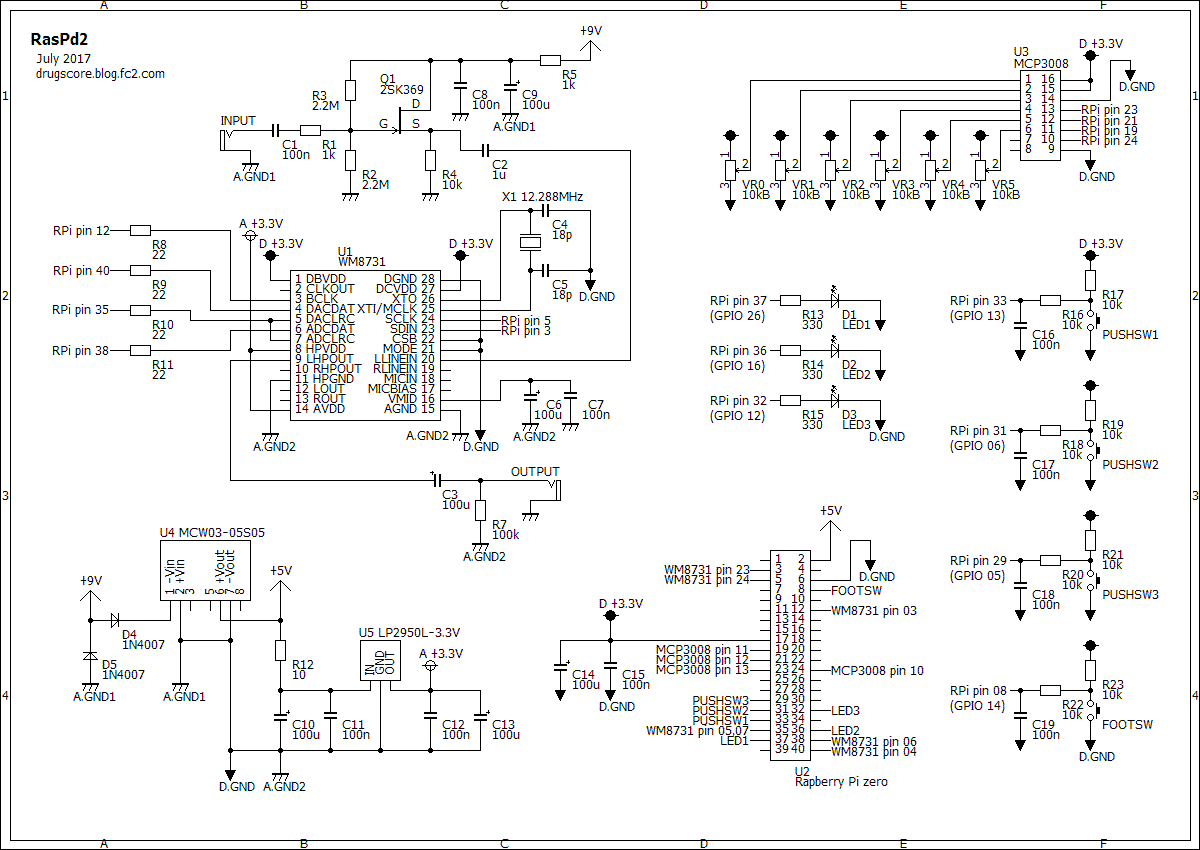The height and width of the screenshot is (850, 1200).
Task: Click the 'RPi pin 37' label
Action: [738, 300]
